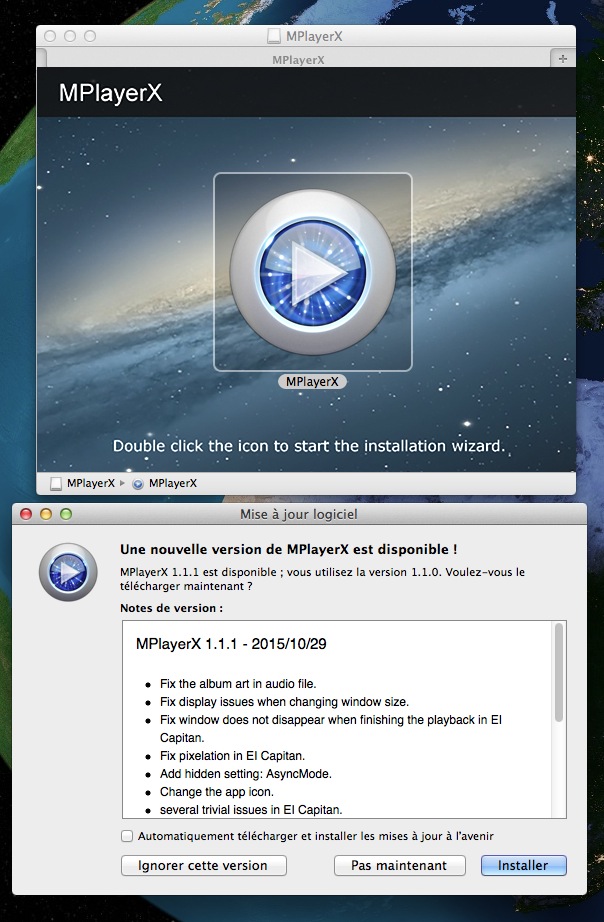Viewport: 604px width, 922px height.
Task: Click the MPlayerX label under the icon
Action: coord(312,382)
